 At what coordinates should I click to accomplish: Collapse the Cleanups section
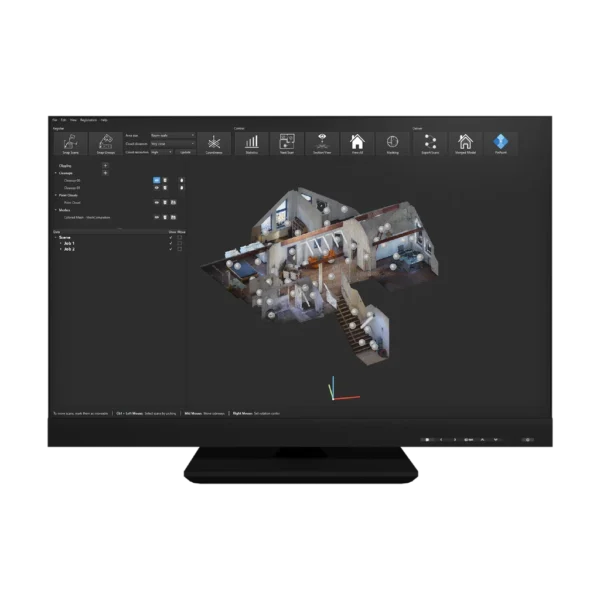pos(56,173)
